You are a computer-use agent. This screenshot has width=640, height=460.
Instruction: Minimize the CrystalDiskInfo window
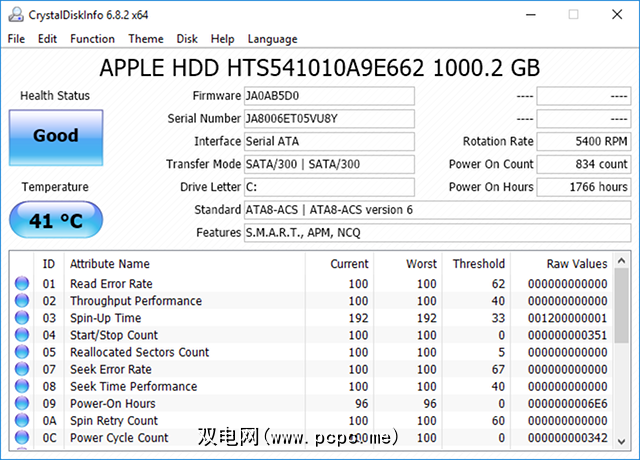[531, 15]
